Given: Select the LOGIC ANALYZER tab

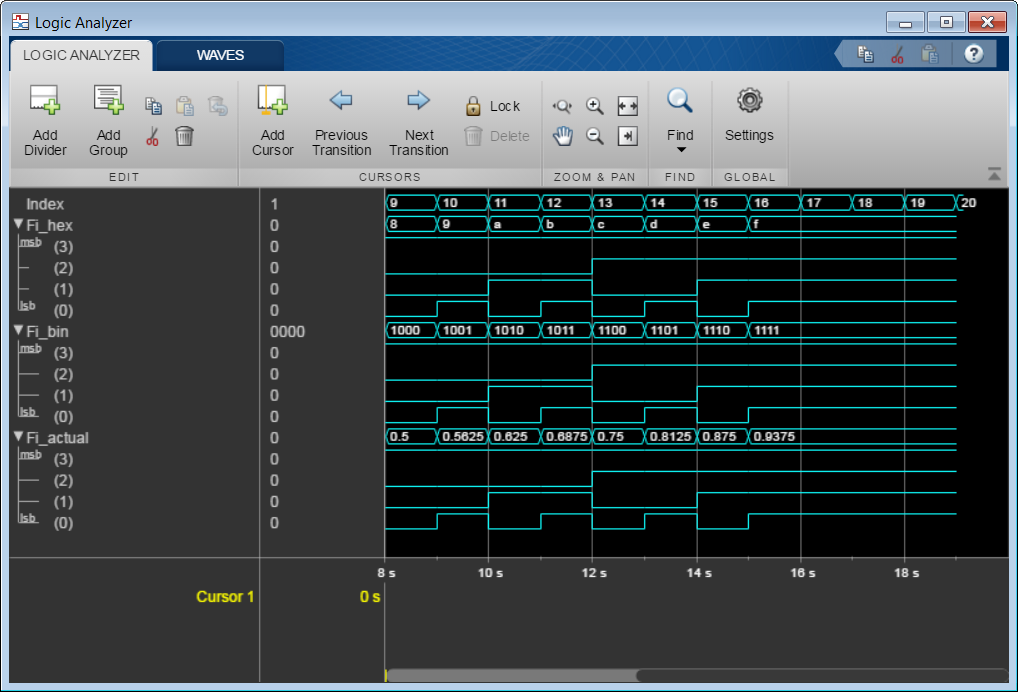Looking at the screenshot, I should coord(81,55).
